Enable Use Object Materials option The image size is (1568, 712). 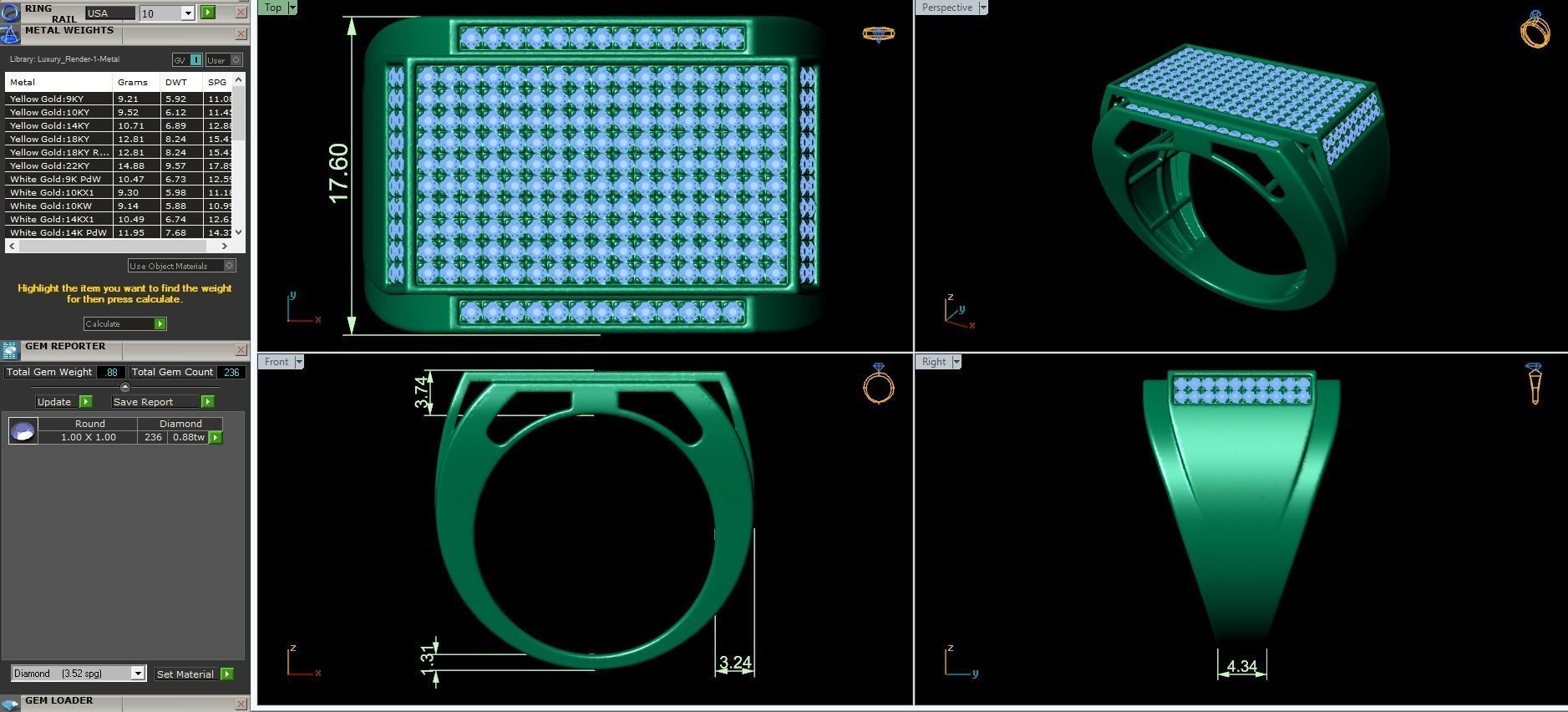[182, 266]
